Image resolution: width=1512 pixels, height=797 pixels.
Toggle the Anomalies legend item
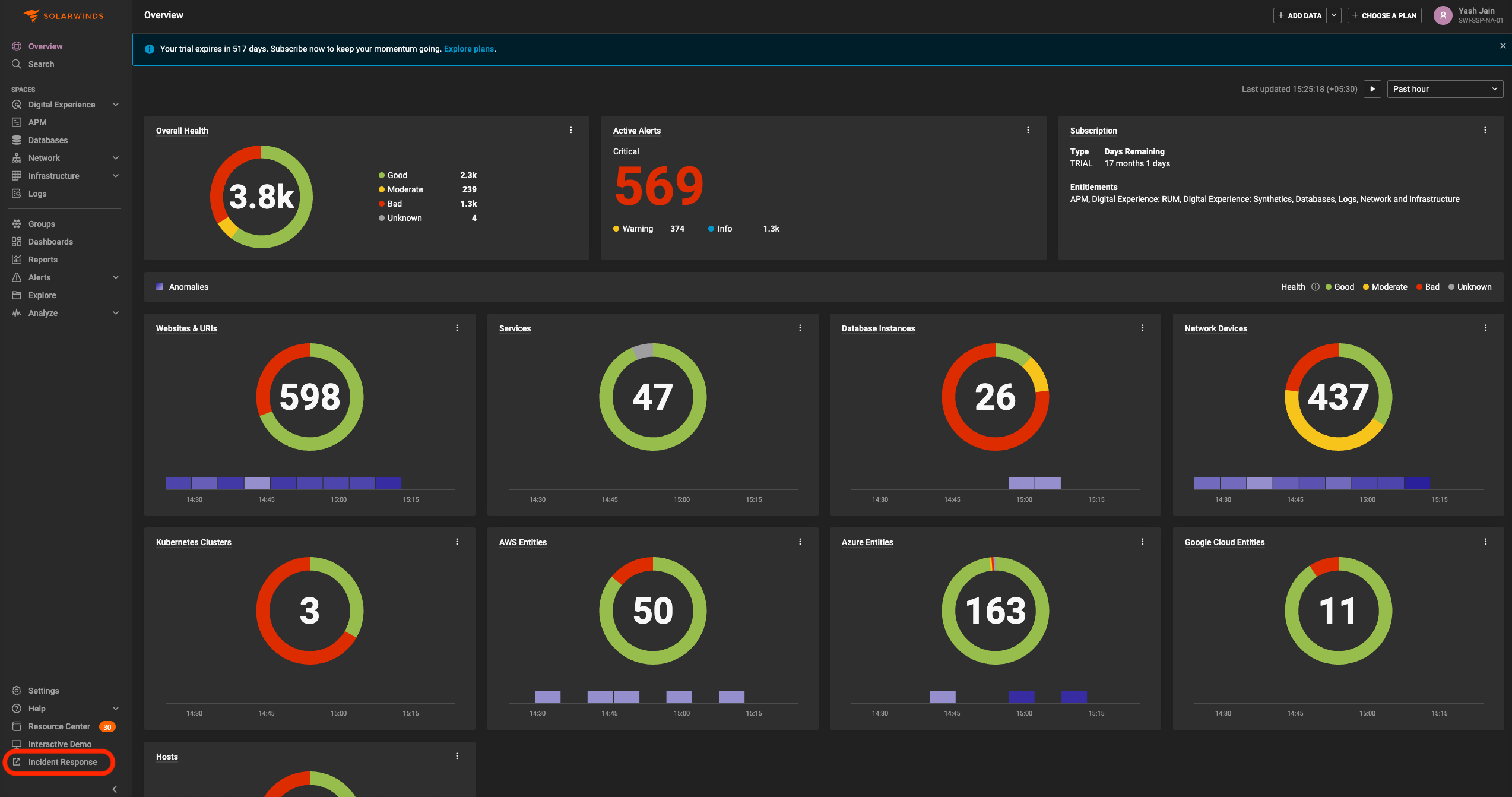[182, 287]
